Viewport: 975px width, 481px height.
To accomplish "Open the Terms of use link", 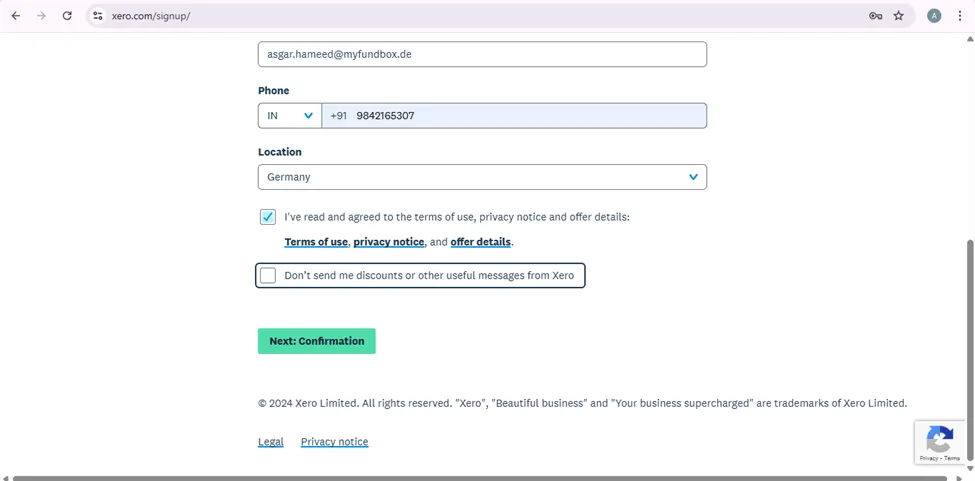I will coord(316,242).
